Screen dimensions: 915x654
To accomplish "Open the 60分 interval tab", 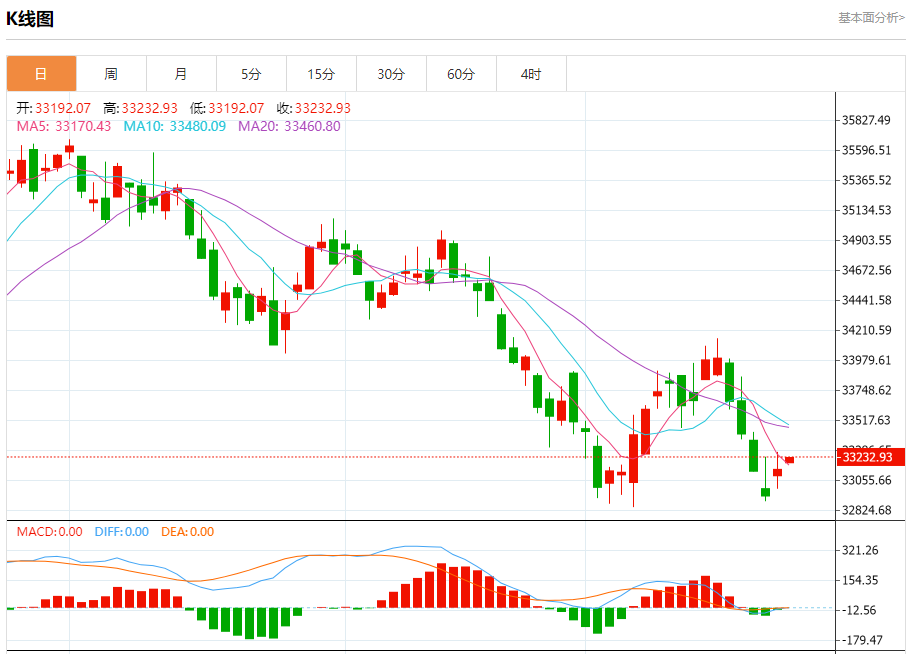I will tap(462, 74).
